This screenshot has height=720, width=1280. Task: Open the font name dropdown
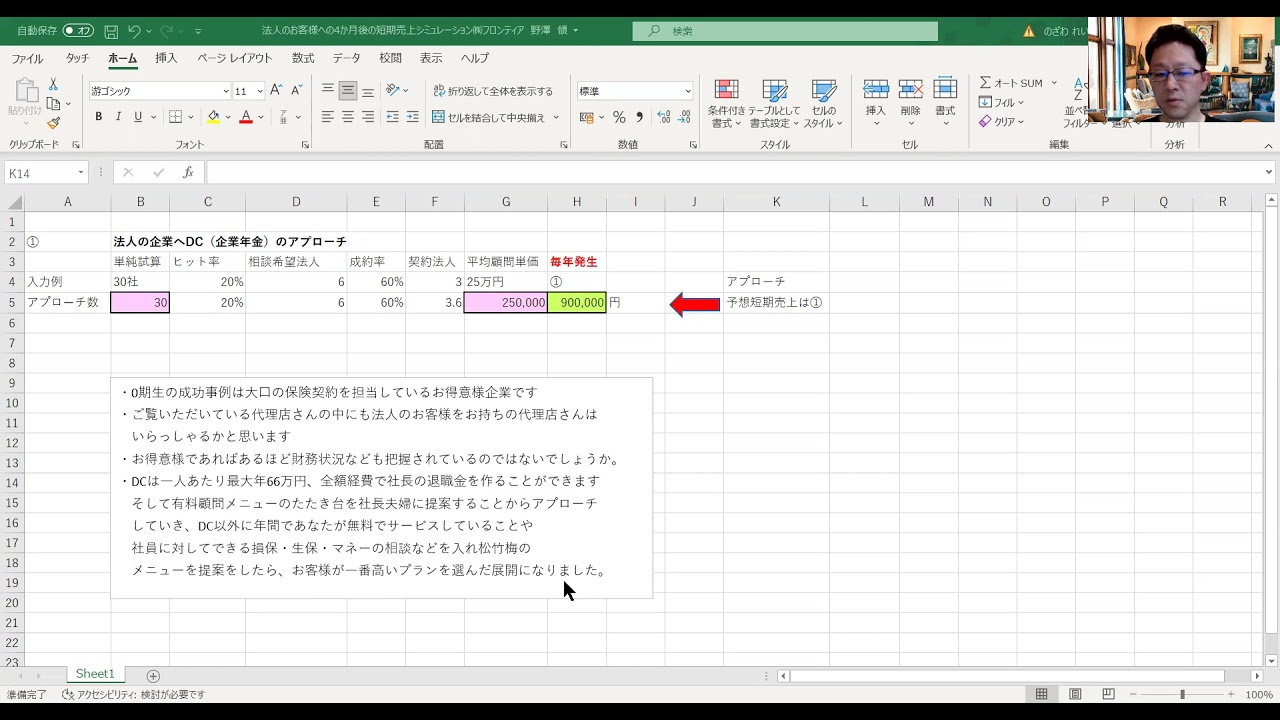click(226, 91)
